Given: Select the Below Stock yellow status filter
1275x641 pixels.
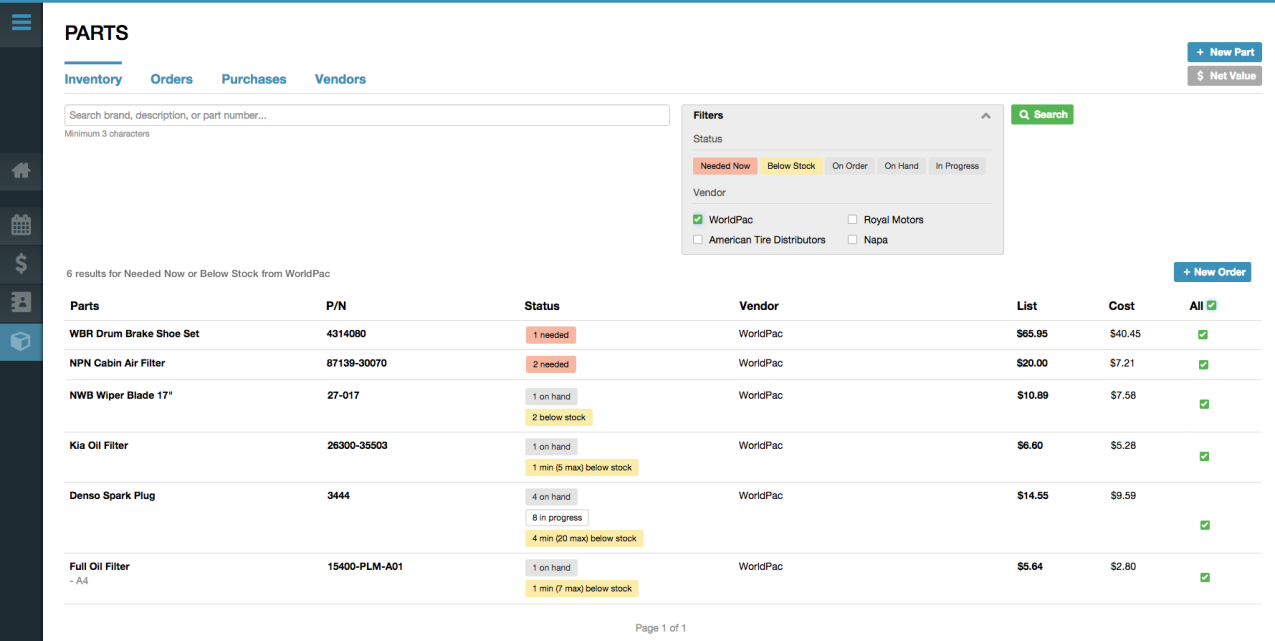Looking at the screenshot, I should (x=791, y=166).
